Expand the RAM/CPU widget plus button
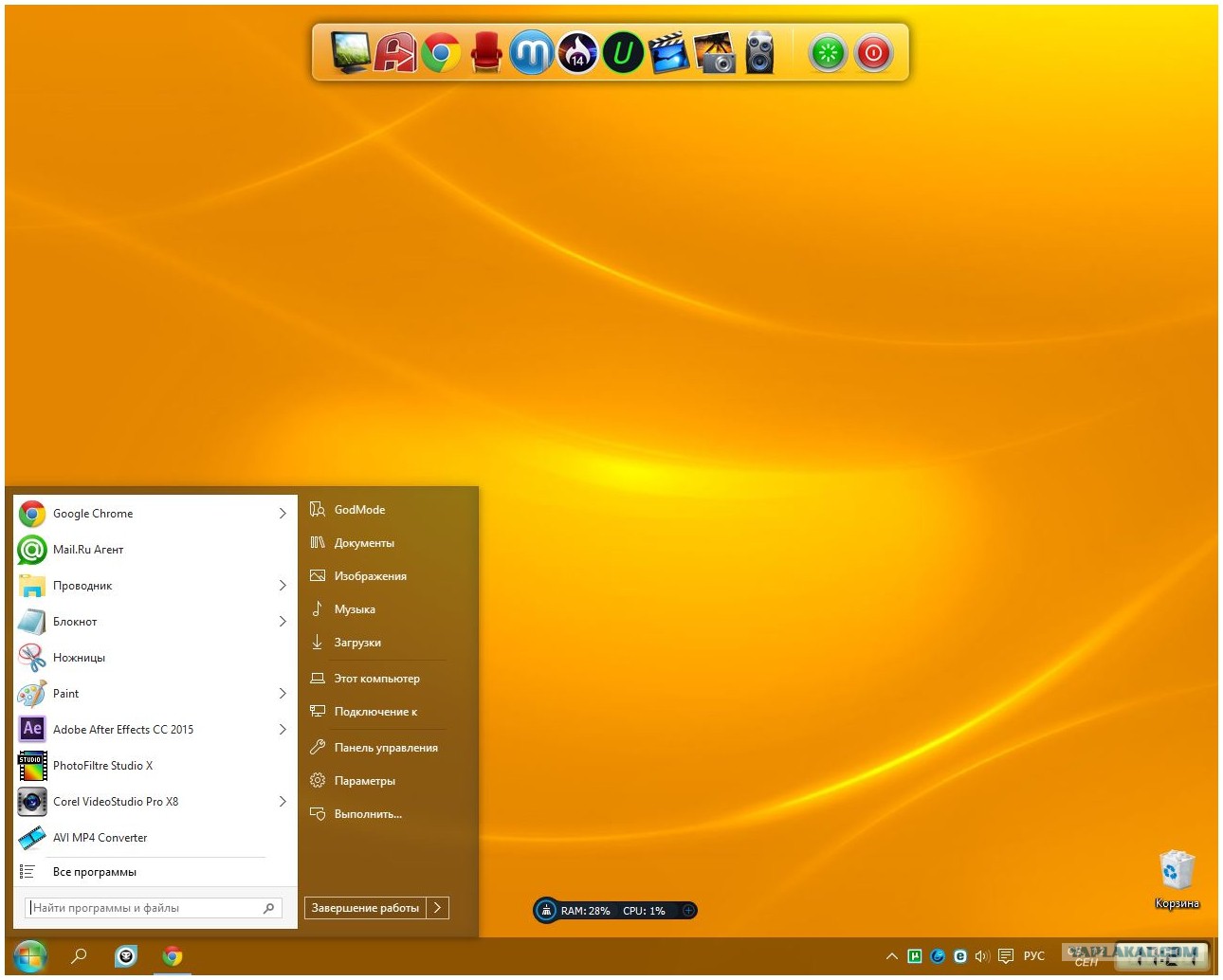1223x980 pixels. [688, 911]
